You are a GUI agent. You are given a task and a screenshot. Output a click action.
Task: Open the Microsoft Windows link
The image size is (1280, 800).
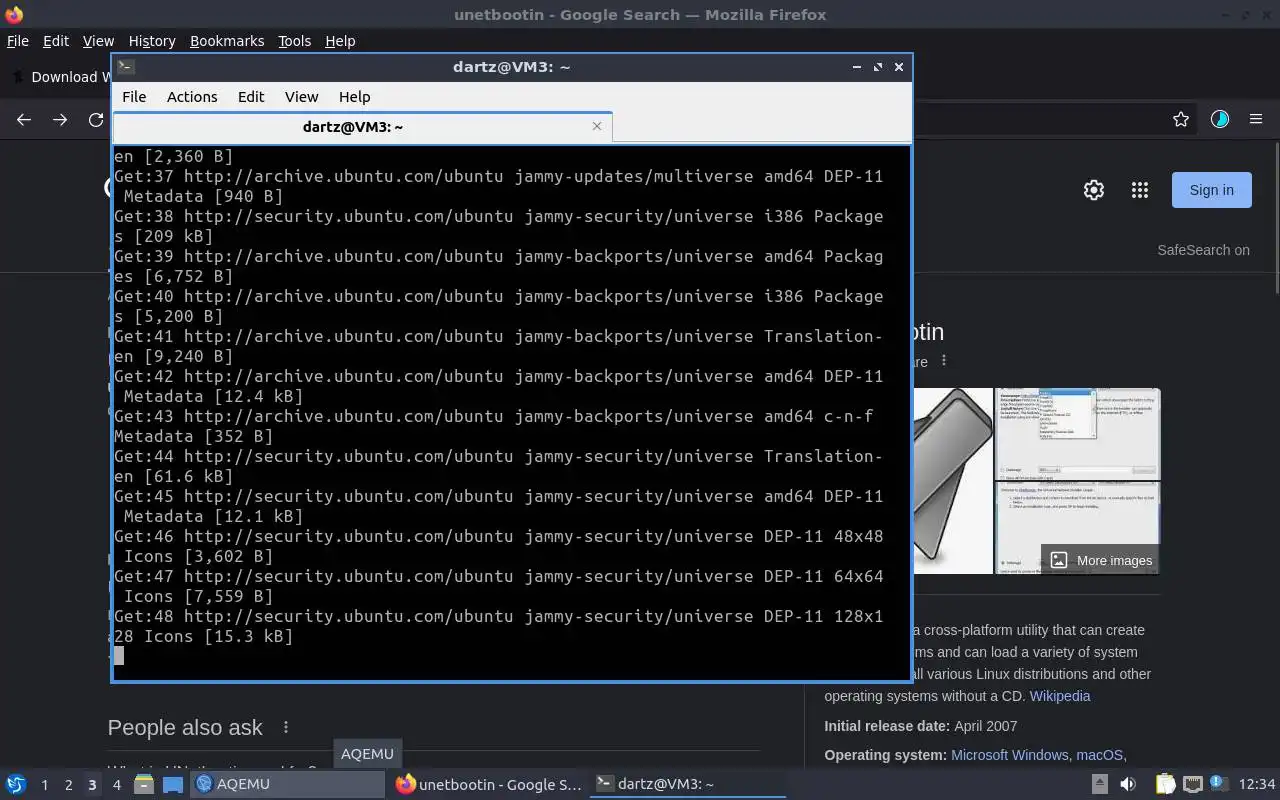point(1010,755)
